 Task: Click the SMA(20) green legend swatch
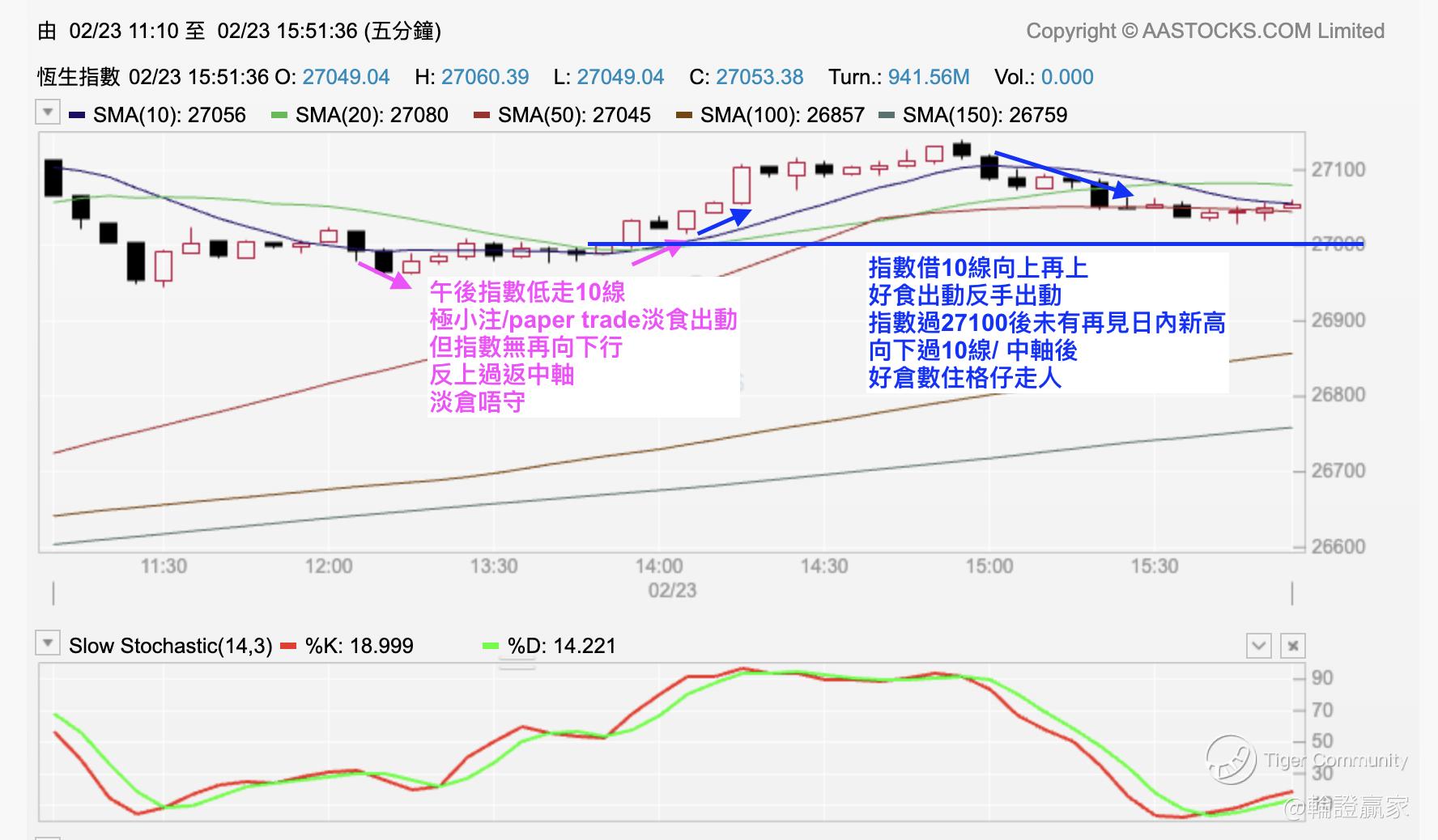coord(279,115)
